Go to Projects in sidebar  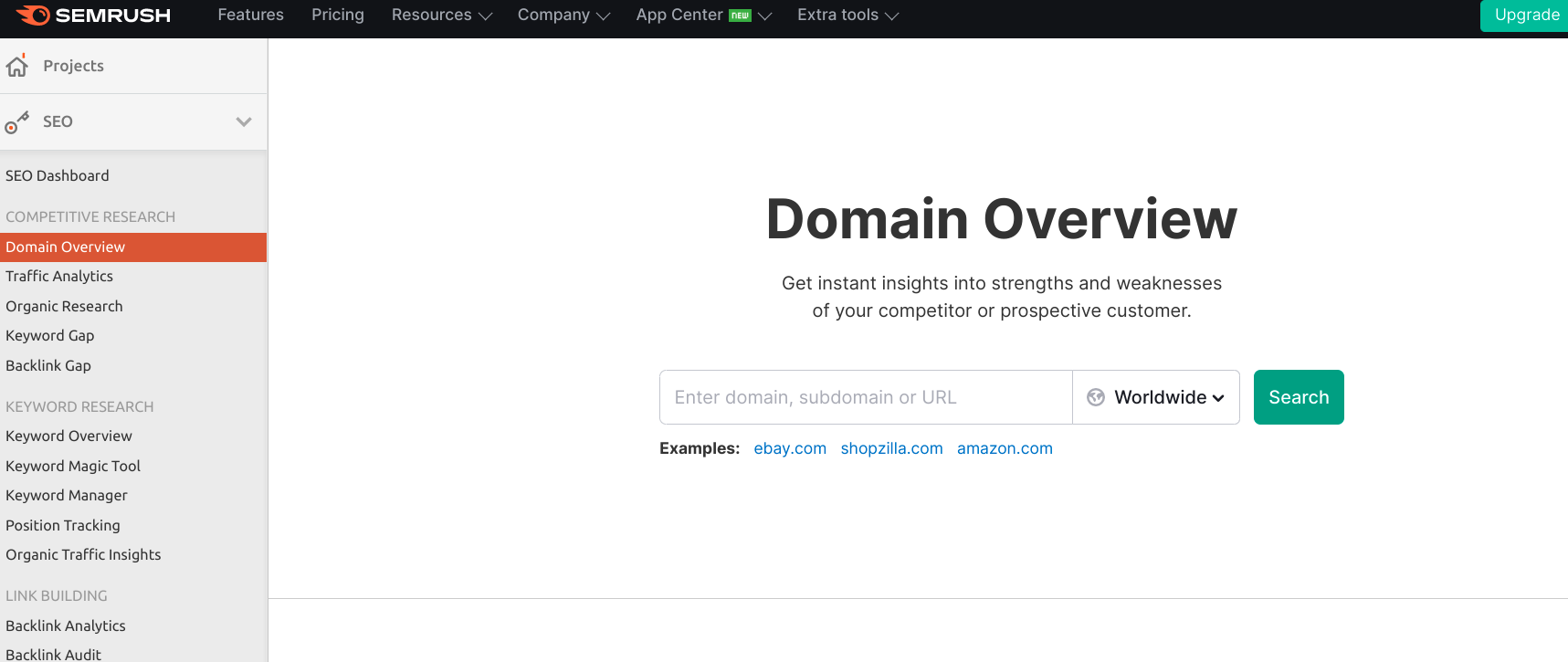point(73,66)
